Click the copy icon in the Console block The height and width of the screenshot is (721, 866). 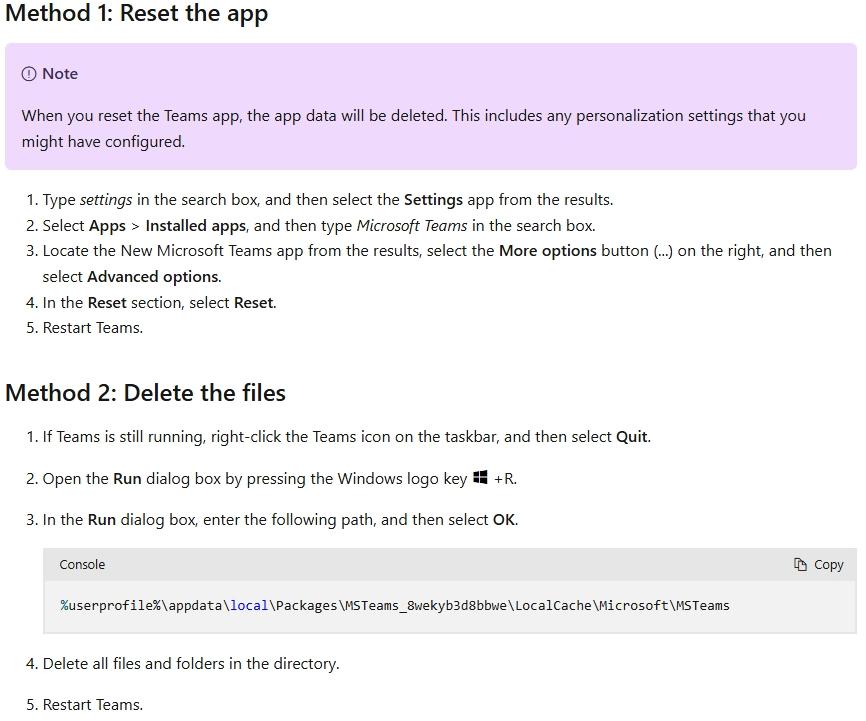point(800,564)
